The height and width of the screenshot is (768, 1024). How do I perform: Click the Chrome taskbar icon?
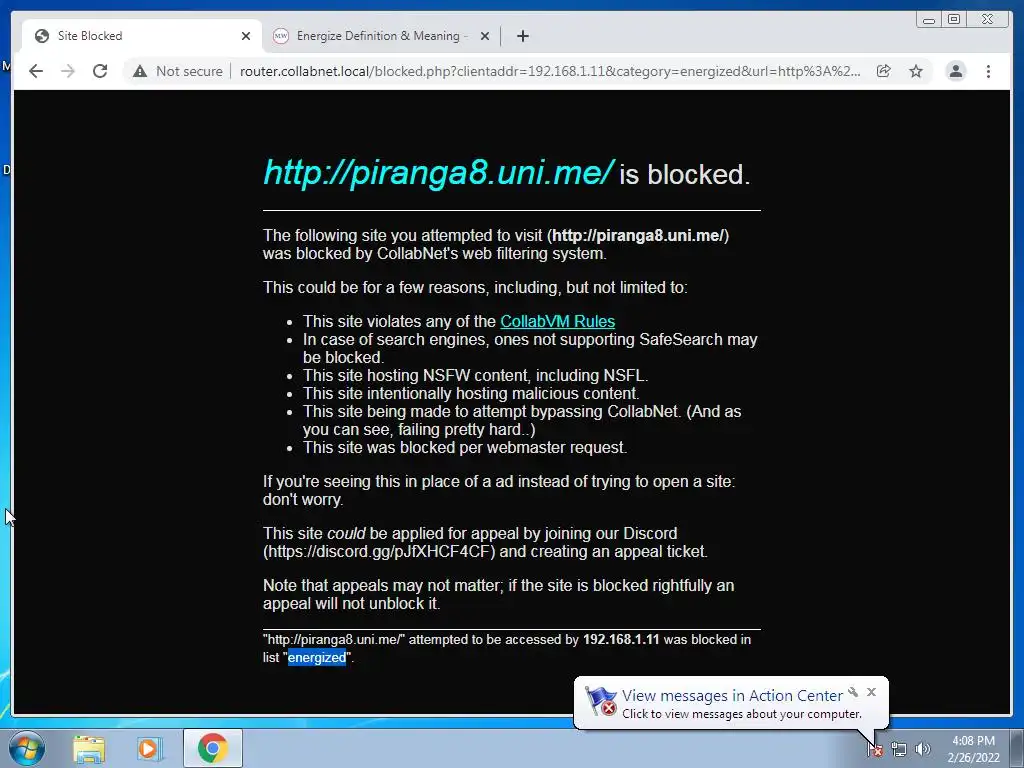point(212,748)
